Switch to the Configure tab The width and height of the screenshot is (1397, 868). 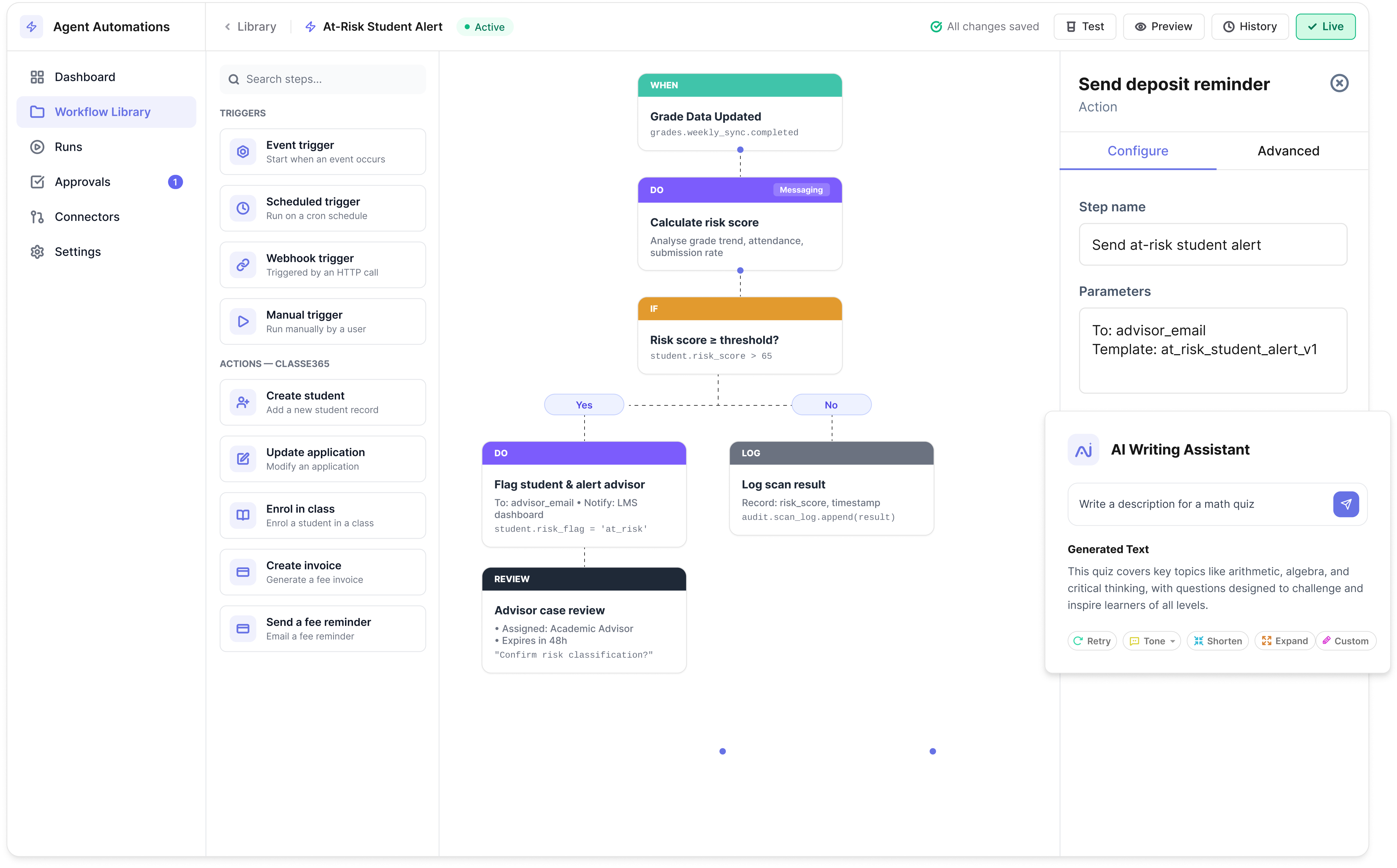click(1137, 151)
